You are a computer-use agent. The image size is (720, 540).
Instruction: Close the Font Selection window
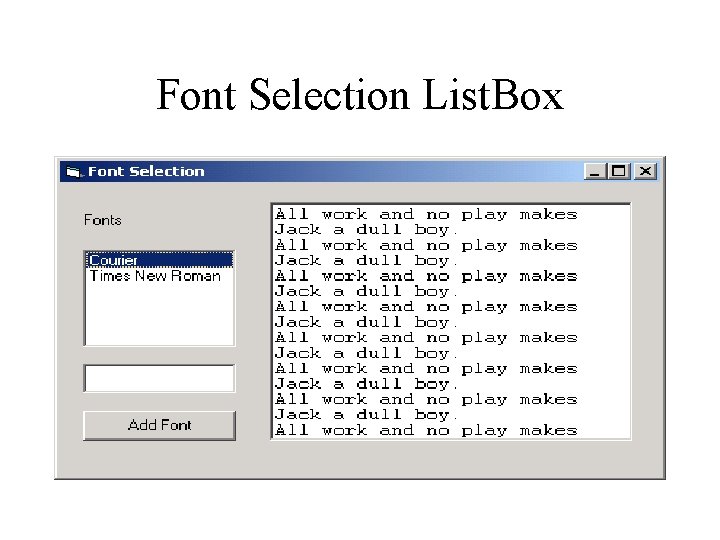[x=645, y=171]
